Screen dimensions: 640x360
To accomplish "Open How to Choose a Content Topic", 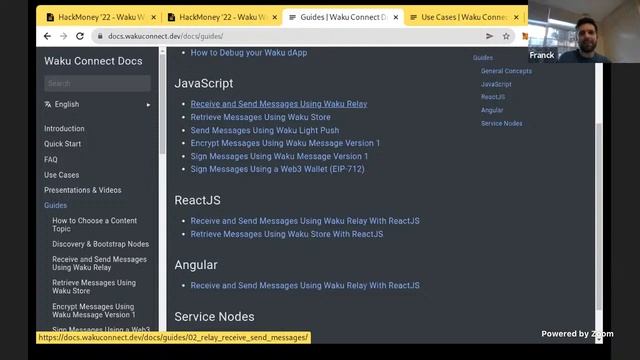I will pos(94,224).
